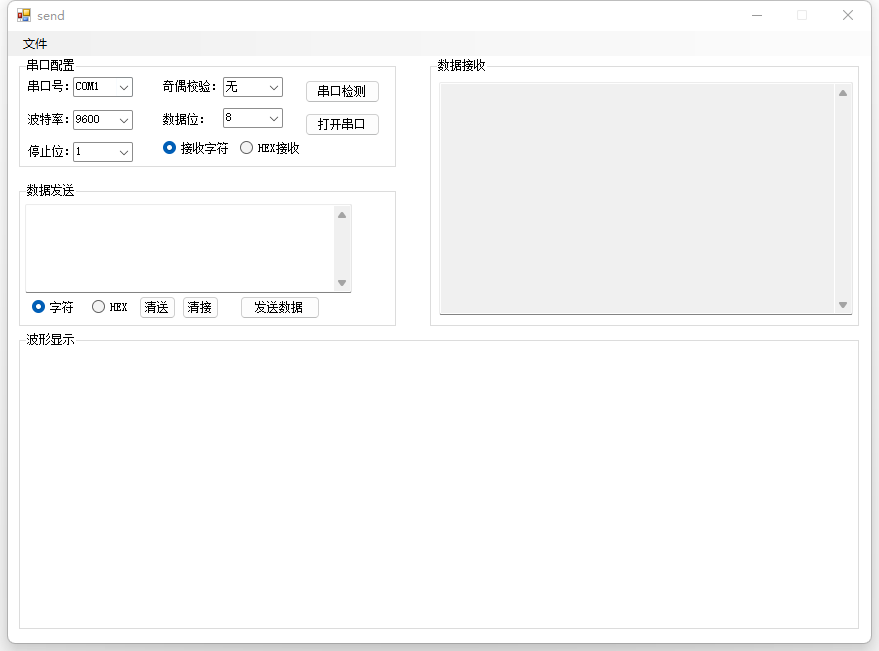Click the send app icon in title bar
Screen dimensions: 879x651
pyautogui.click(x=24, y=15)
